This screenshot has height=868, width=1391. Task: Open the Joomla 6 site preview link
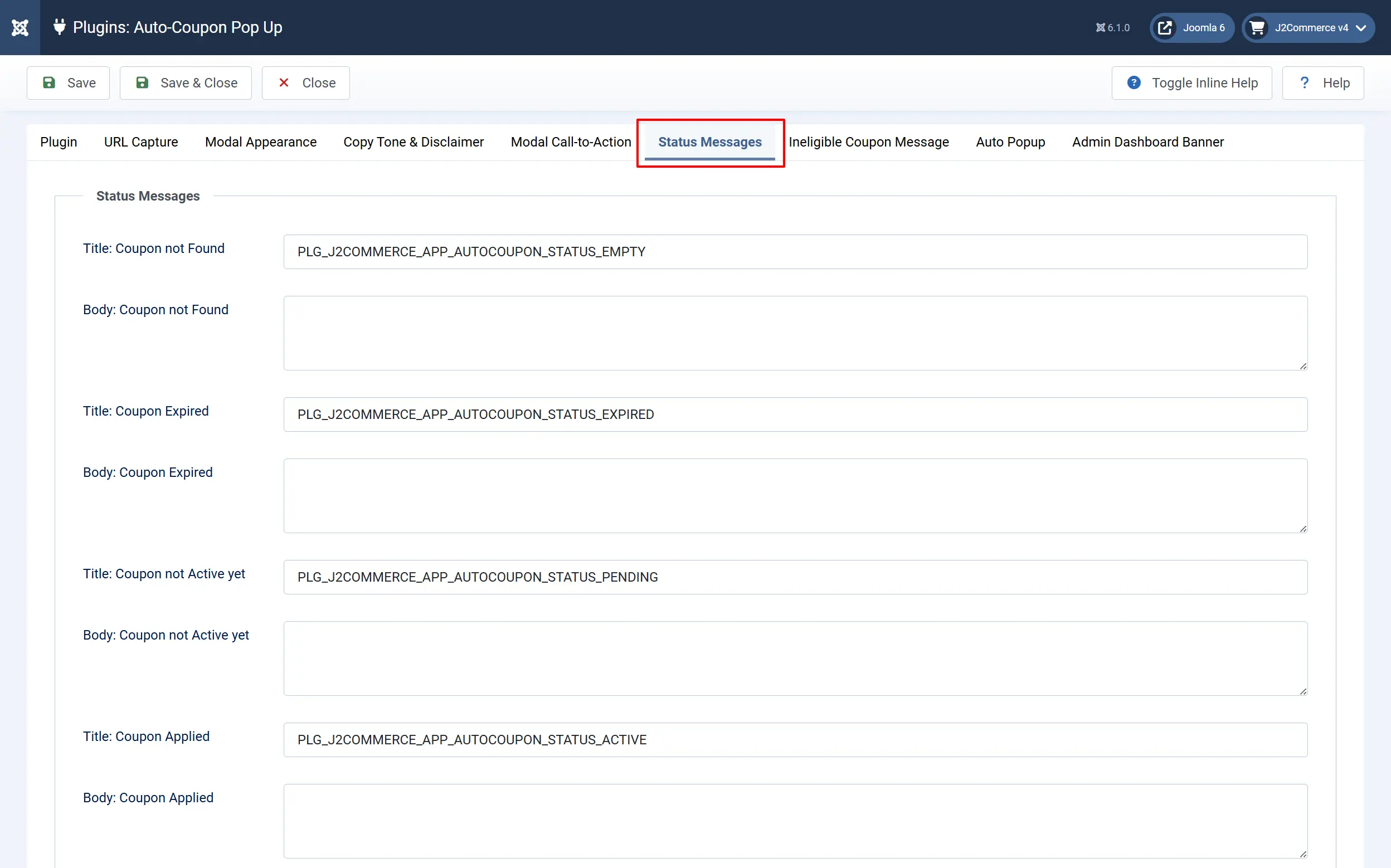click(1192, 27)
